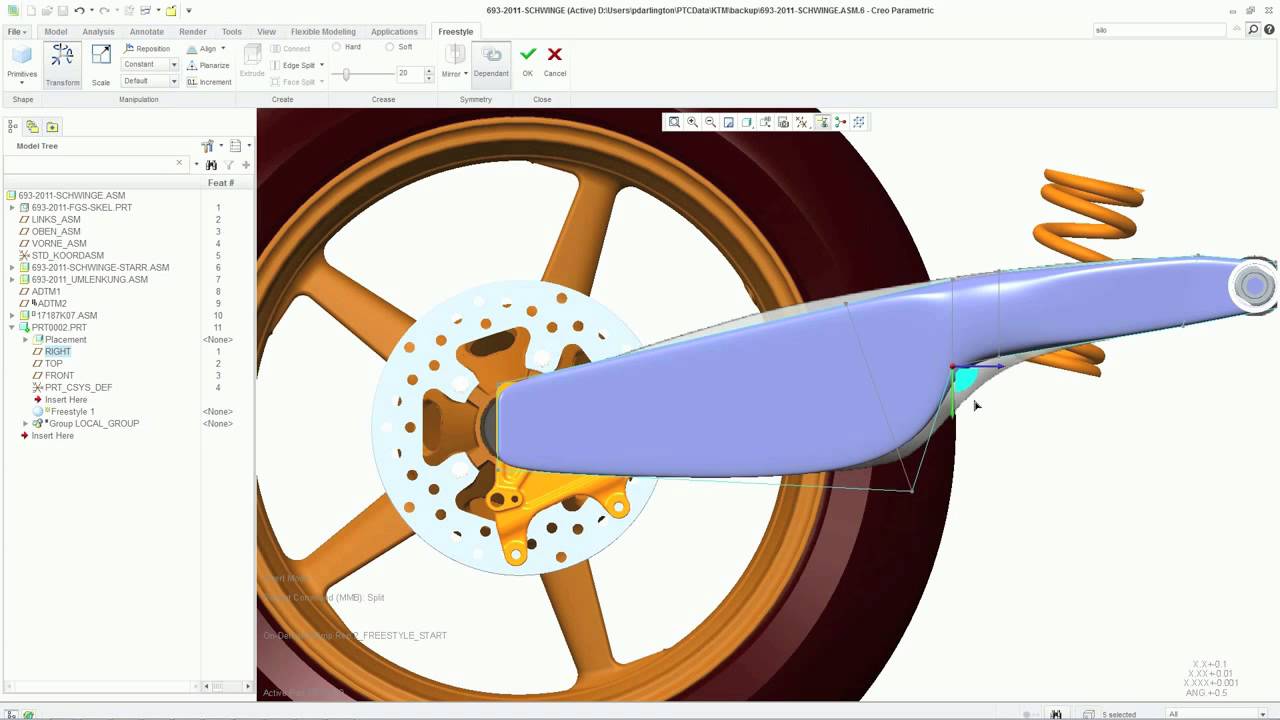This screenshot has width=1280, height=720.
Task: Click the search magnifier next to search box
Action: point(1253,30)
